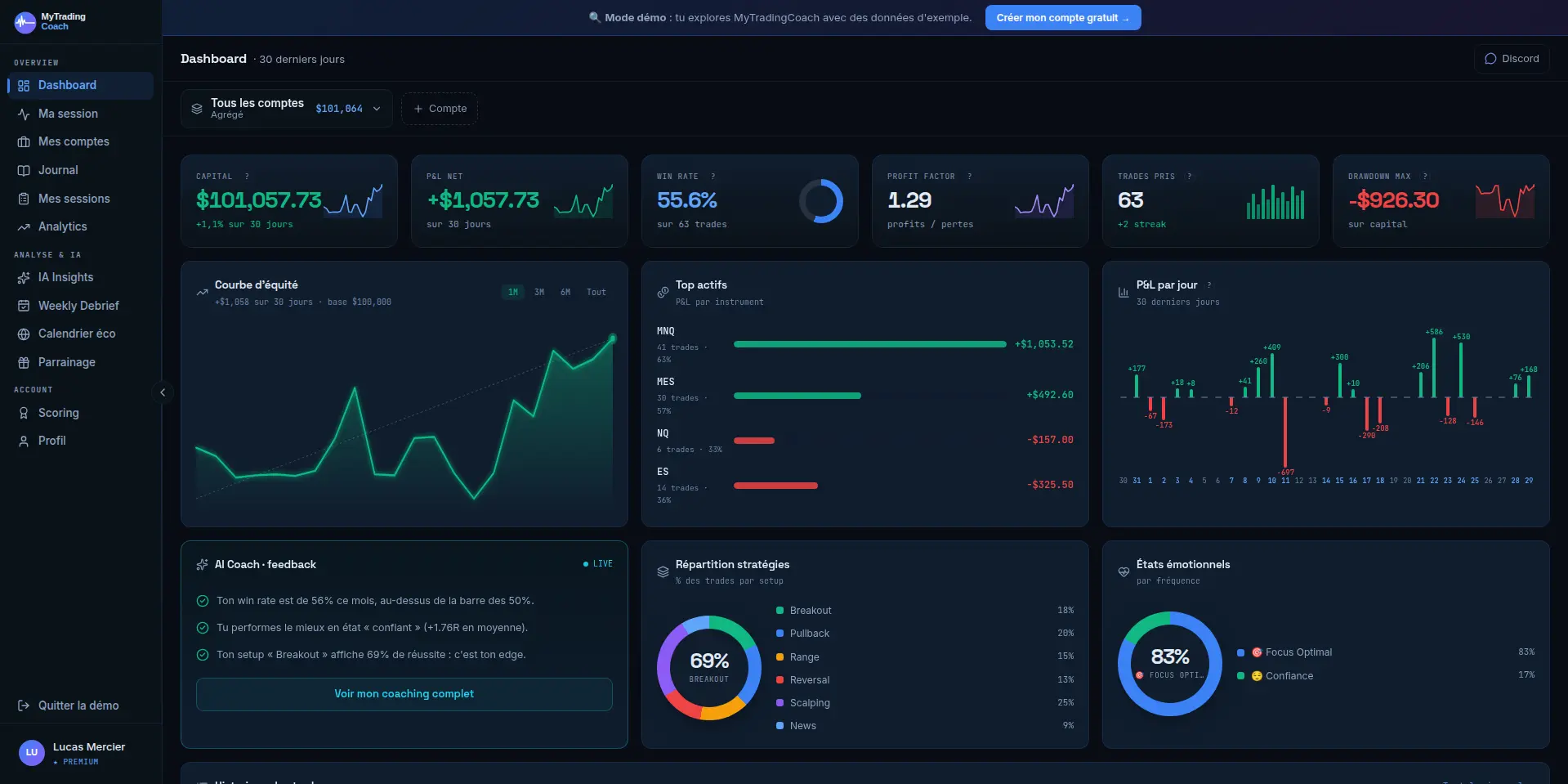
Task: Click the Scoring medal icon
Action: pyautogui.click(x=24, y=413)
